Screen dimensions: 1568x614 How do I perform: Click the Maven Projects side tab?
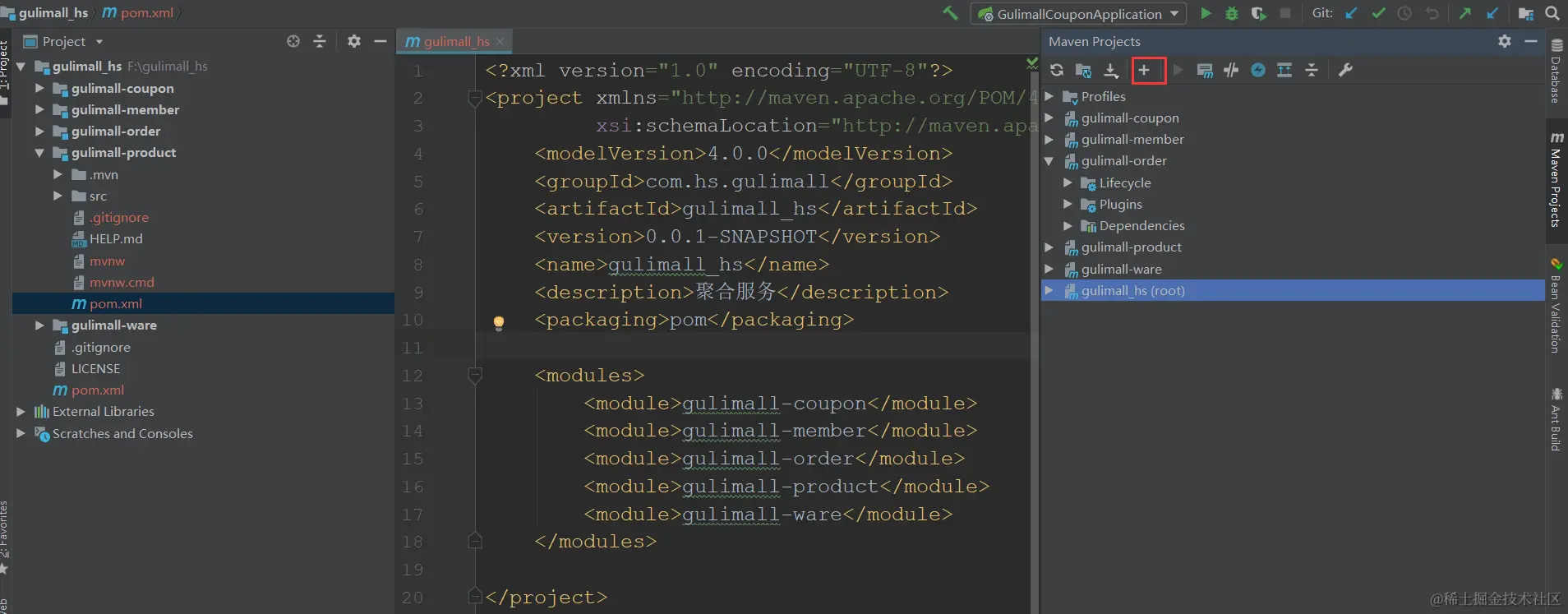1556,180
